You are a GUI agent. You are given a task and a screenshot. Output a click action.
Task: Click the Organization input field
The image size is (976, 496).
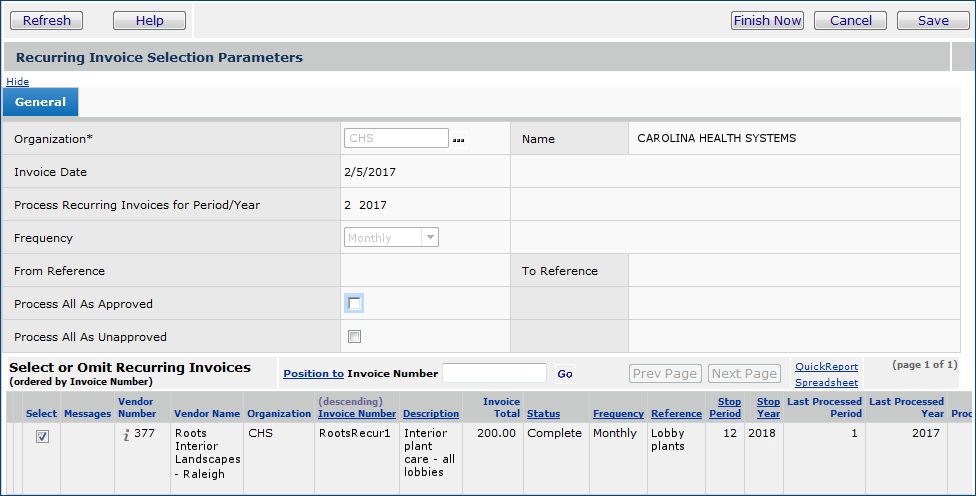pyautogui.click(x=396, y=138)
